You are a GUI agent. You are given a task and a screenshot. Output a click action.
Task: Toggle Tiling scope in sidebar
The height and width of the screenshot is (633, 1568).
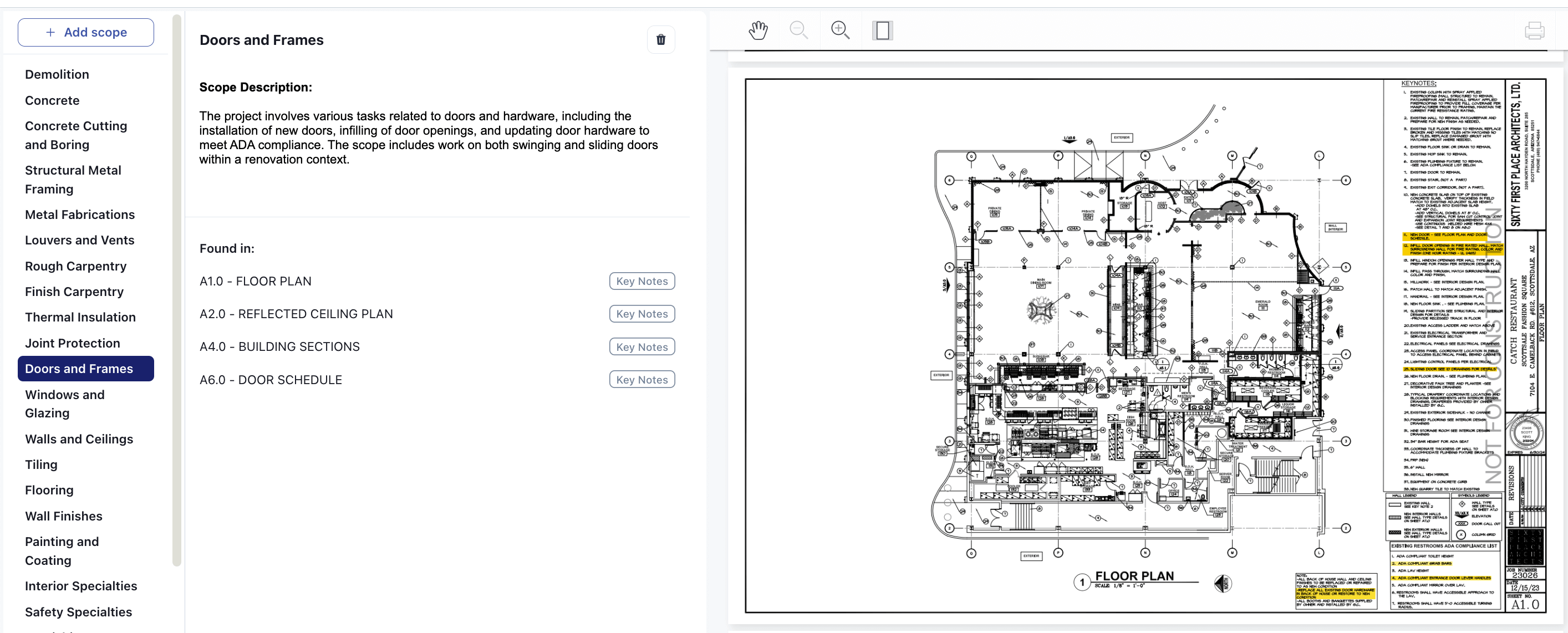(41, 463)
